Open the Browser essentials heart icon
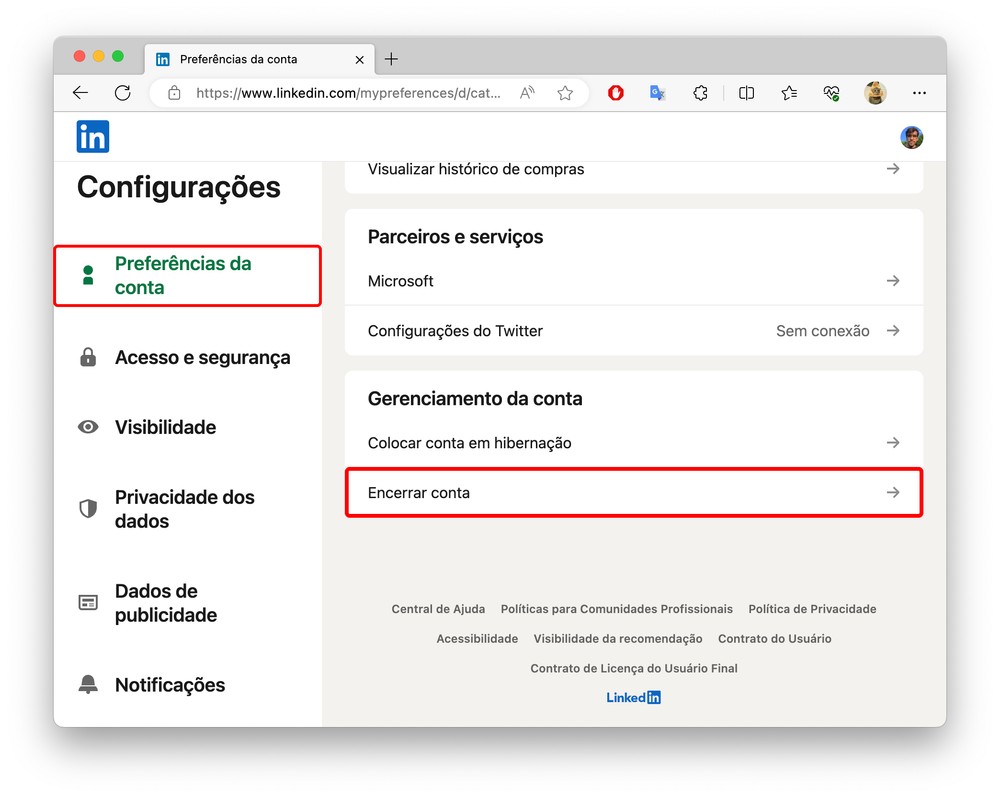 click(x=831, y=93)
